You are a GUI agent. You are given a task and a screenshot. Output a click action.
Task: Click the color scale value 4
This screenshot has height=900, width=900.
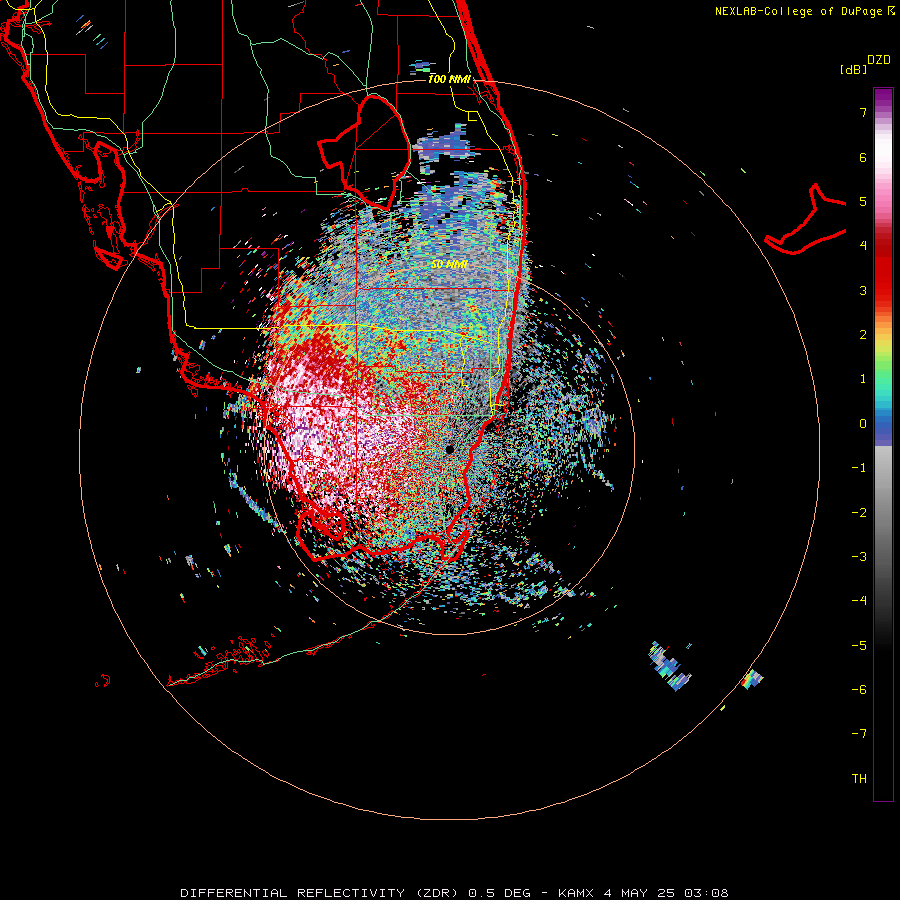pos(863,246)
